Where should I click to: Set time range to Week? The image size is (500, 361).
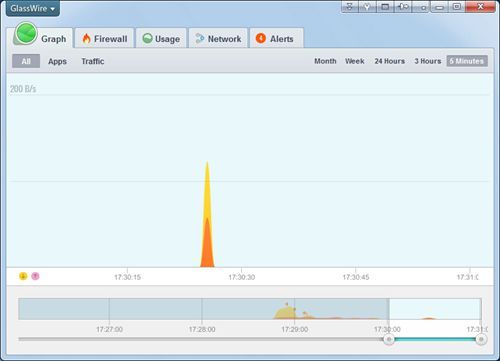click(x=355, y=61)
